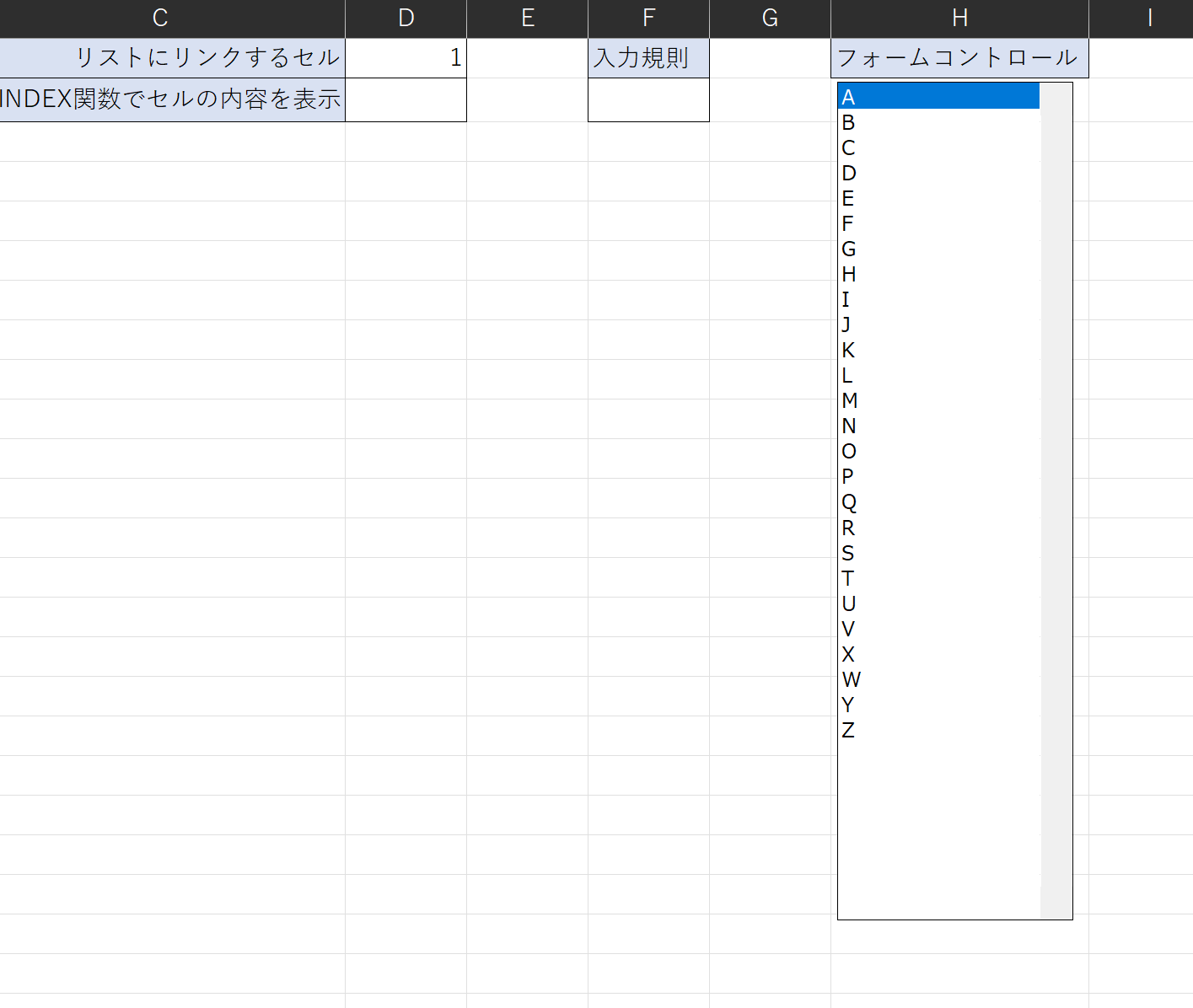The height and width of the screenshot is (1008, 1193).
Task: Select empty cell beside INDEX関数 label
Action: pos(406,99)
